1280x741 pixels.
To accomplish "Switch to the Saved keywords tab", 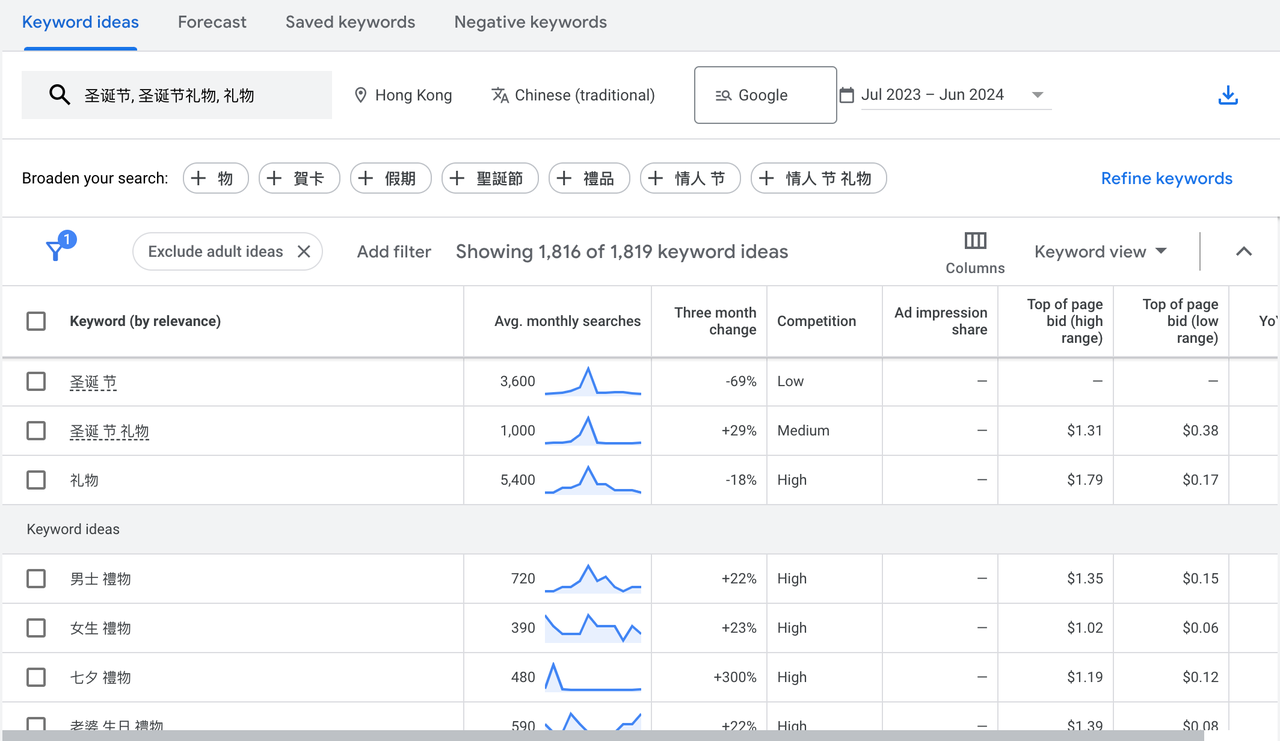I will pyautogui.click(x=350, y=22).
